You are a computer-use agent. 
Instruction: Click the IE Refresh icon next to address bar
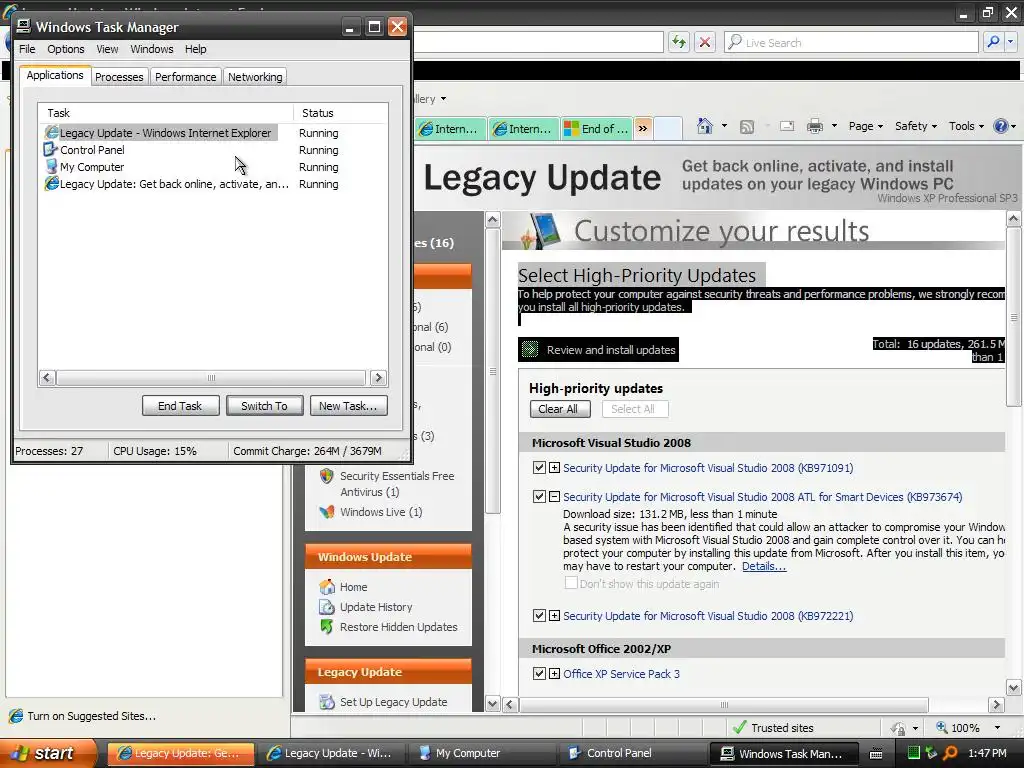[x=679, y=42]
